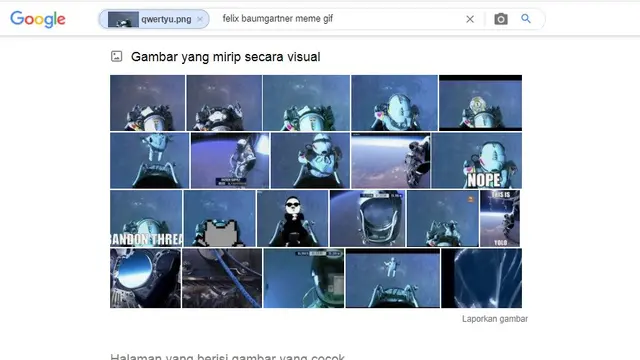Open the blue lightning streaks thumbnail
Image resolution: width=640 pixels, height=360 pixels.
point(482,278)
